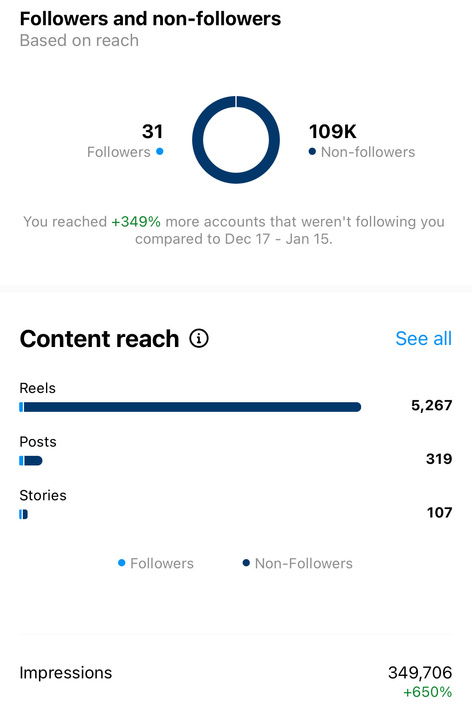Tap the Followers dot beside donut chart
472x720 pixels.
(x=159, y=151)
